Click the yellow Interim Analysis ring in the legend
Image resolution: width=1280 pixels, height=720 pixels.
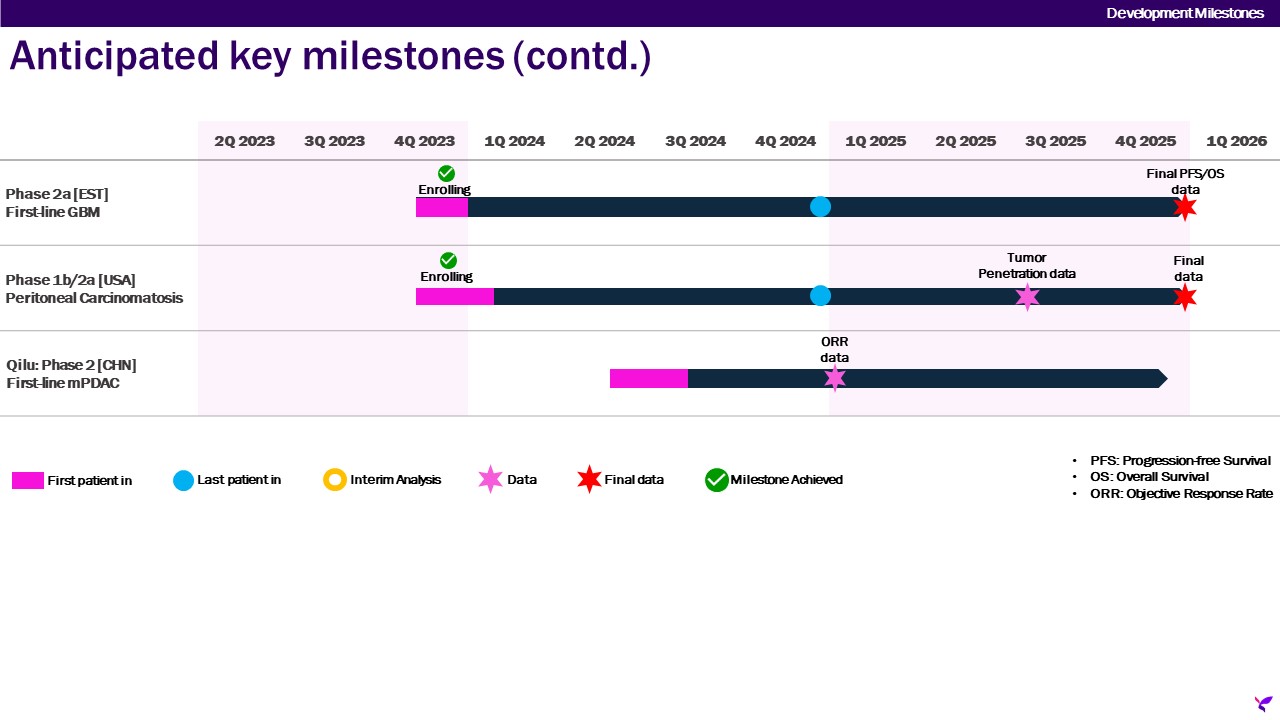point(335,480)
